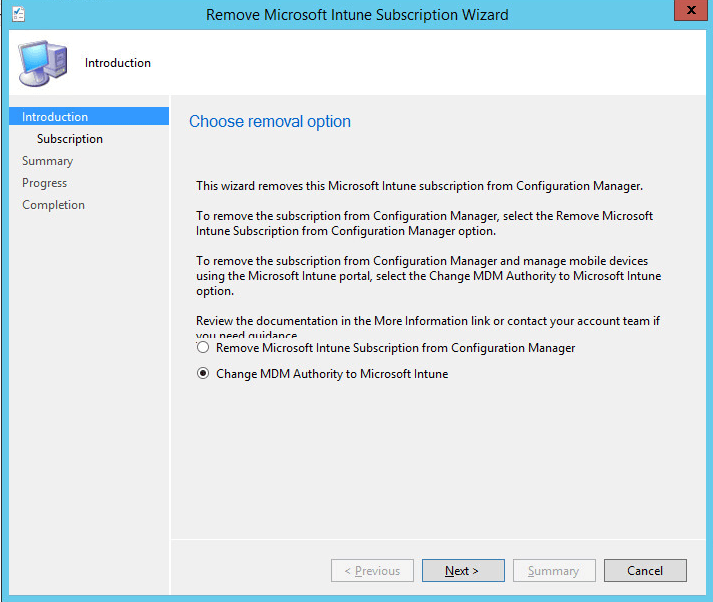This screenshot has width=713, height=602.
Task: Click the computer icon beside Introduction header
Action: pos(43,63)
